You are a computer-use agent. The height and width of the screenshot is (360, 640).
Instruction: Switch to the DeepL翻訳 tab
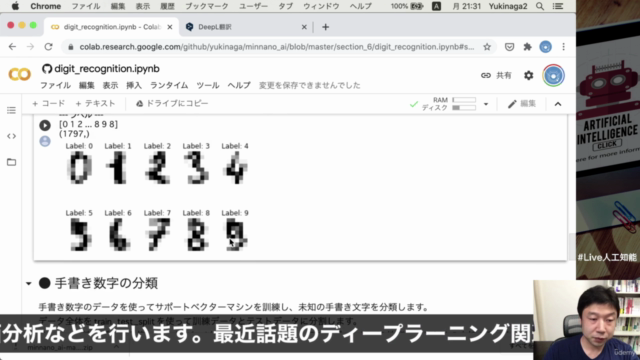[x=245, y=27]
